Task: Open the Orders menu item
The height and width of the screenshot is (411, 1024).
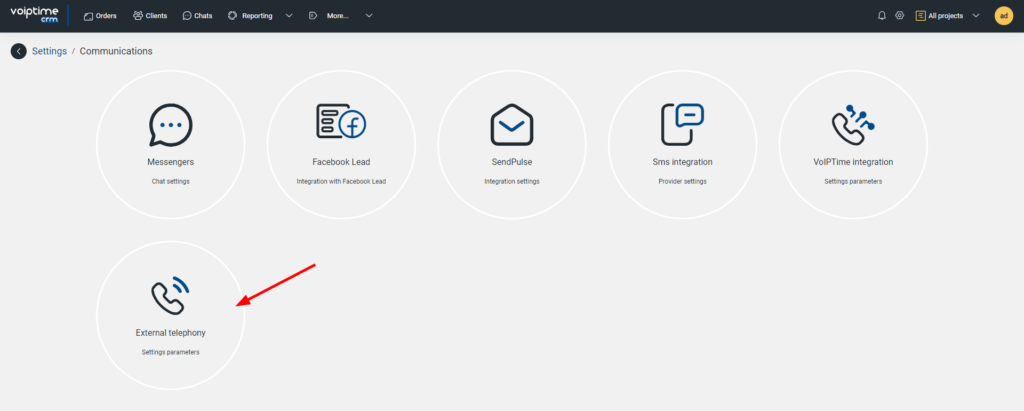Action: tap(100, 16)
